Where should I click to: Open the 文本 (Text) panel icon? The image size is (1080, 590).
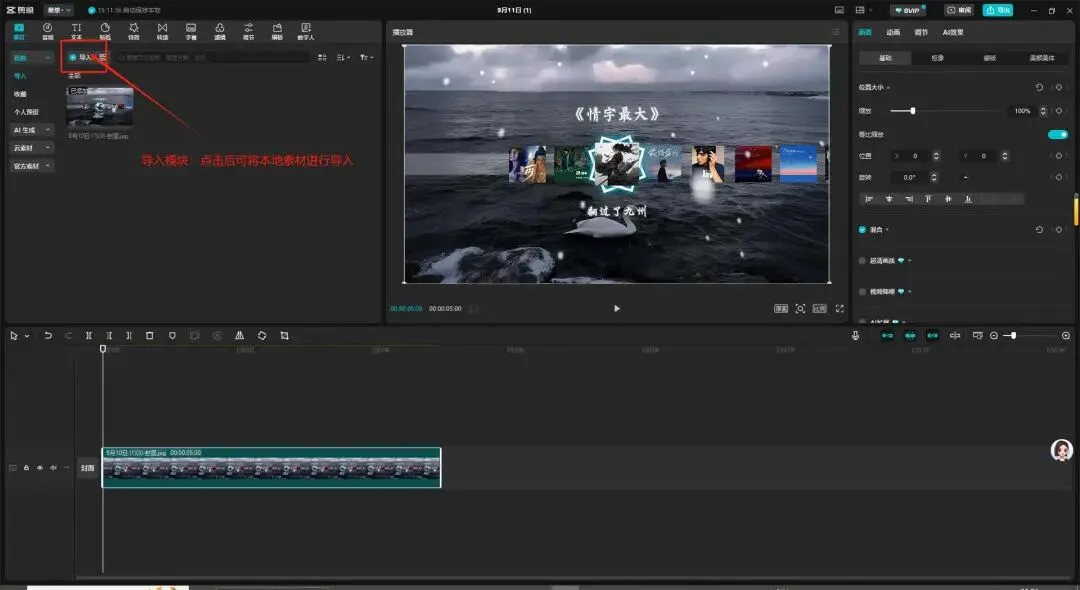76,30
